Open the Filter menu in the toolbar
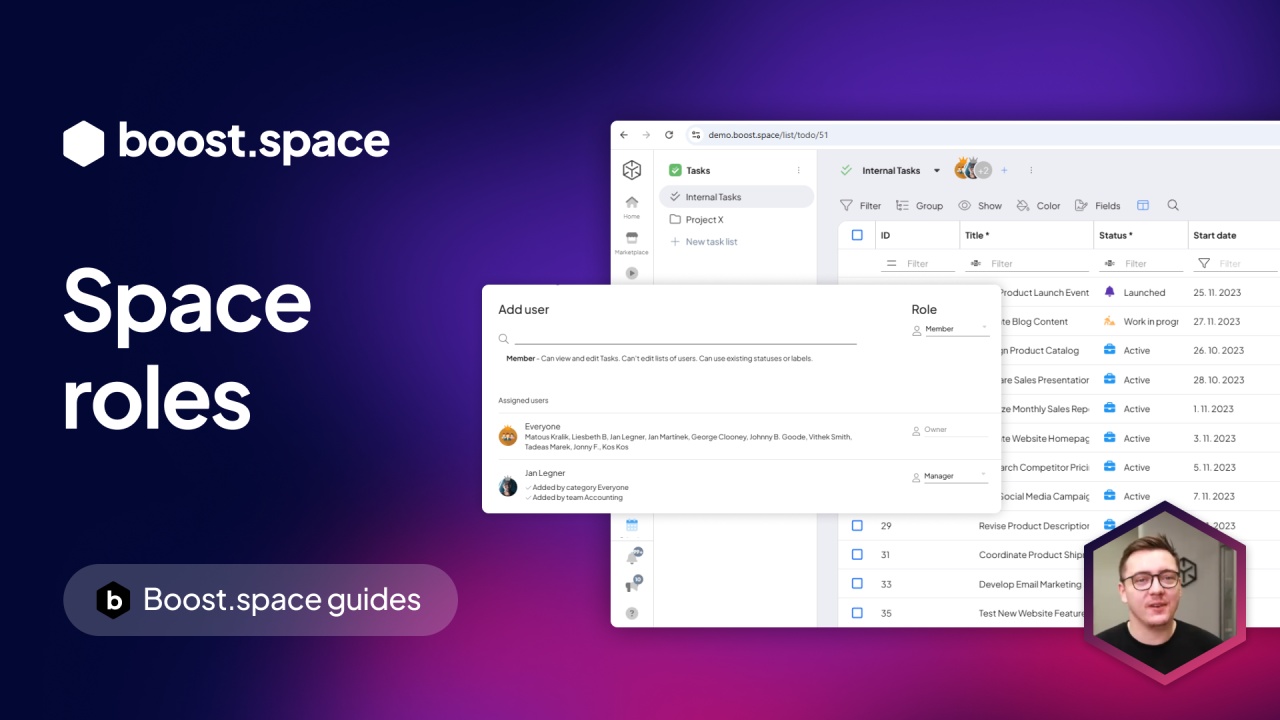 (861, 205)
